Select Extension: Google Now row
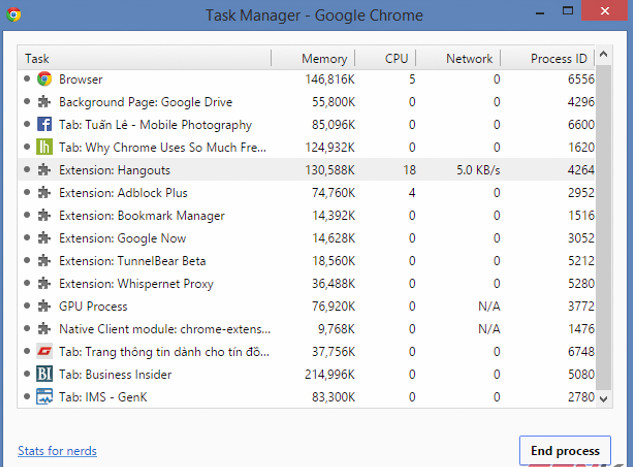633x467 pixels. (307, 238)
